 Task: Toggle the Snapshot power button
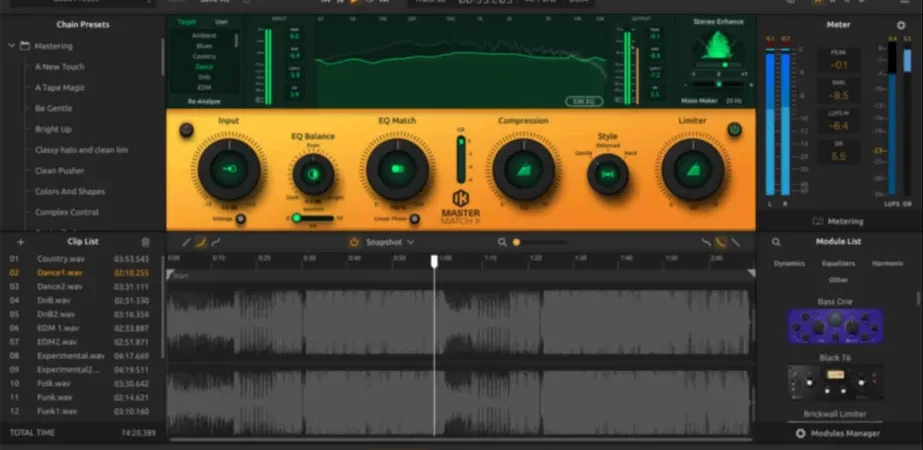[354, 242]
